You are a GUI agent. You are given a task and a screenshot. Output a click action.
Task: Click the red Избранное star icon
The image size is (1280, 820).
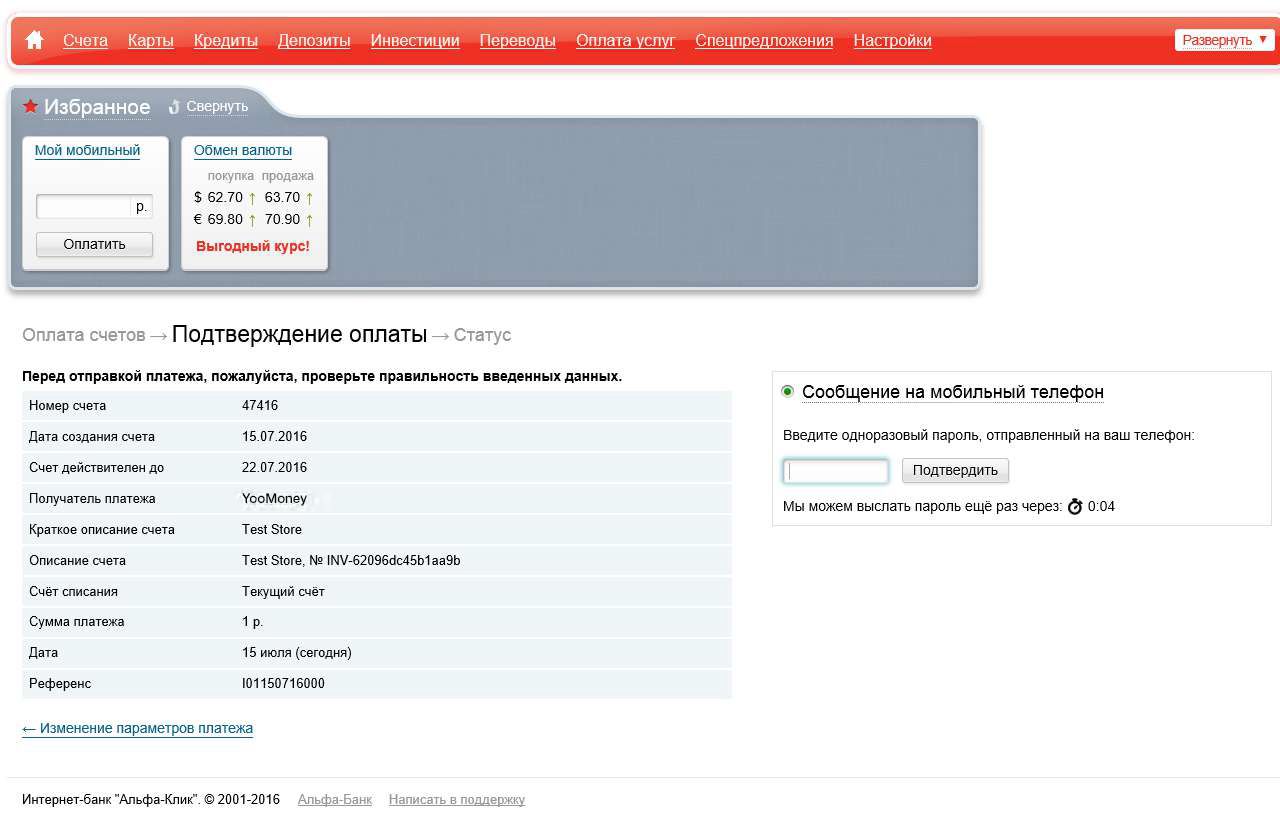pos(30,106)
